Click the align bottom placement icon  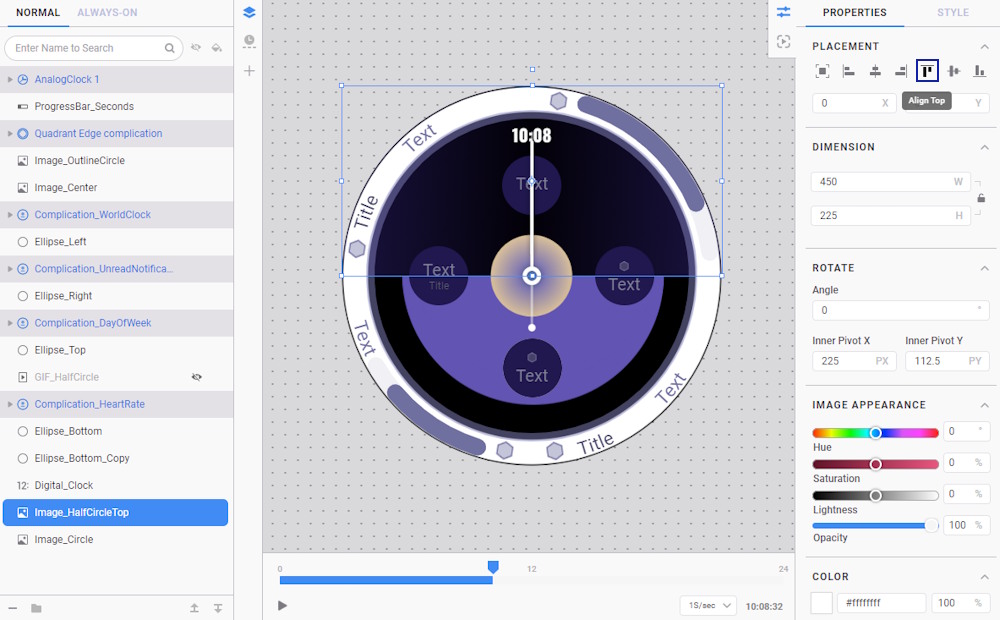point(980,71)
